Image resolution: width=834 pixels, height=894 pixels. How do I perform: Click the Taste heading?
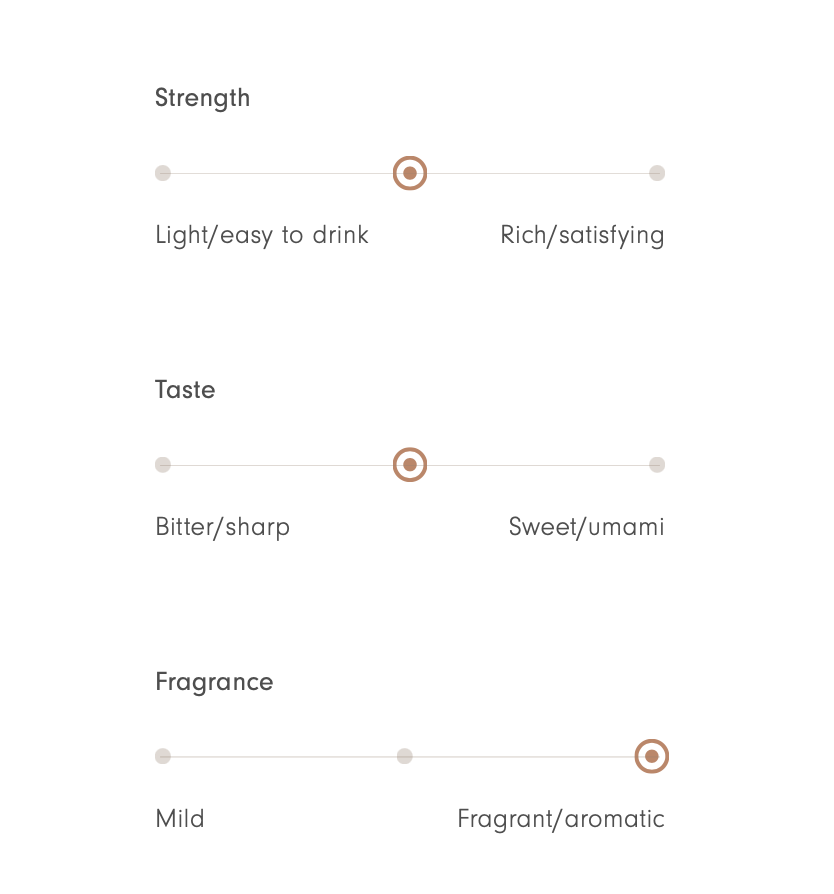coord(185,390)
